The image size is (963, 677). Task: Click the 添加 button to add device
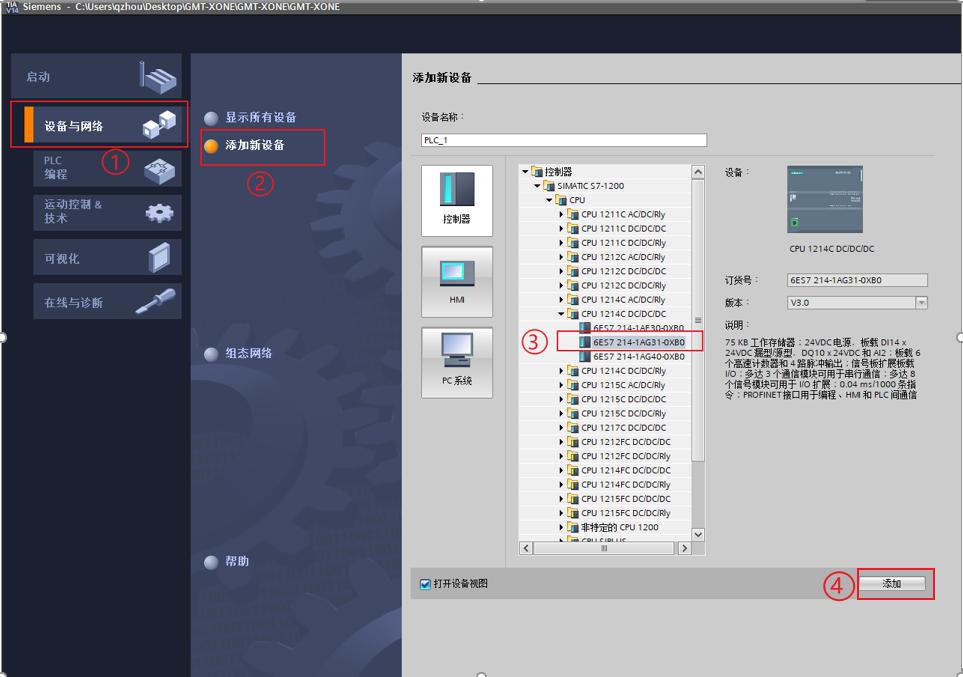[894, 584]
